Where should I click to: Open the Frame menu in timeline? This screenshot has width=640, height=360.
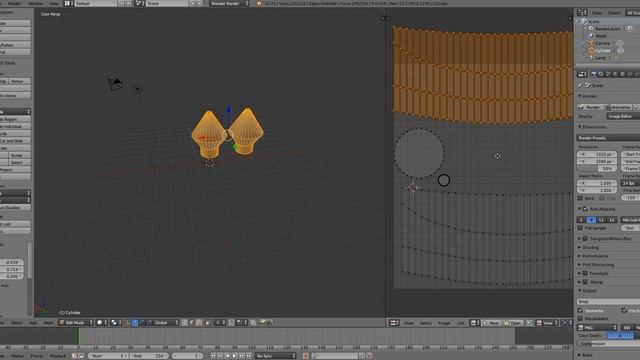[37, 356]
